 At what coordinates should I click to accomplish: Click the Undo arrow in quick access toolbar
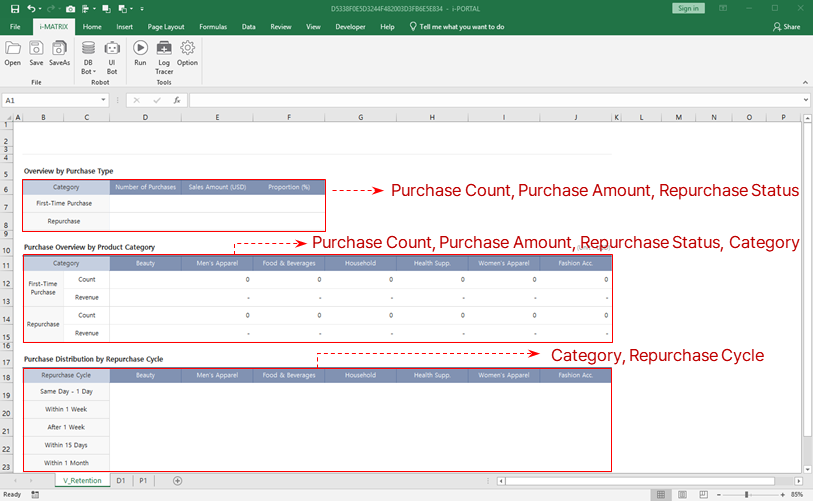[32, 8]
